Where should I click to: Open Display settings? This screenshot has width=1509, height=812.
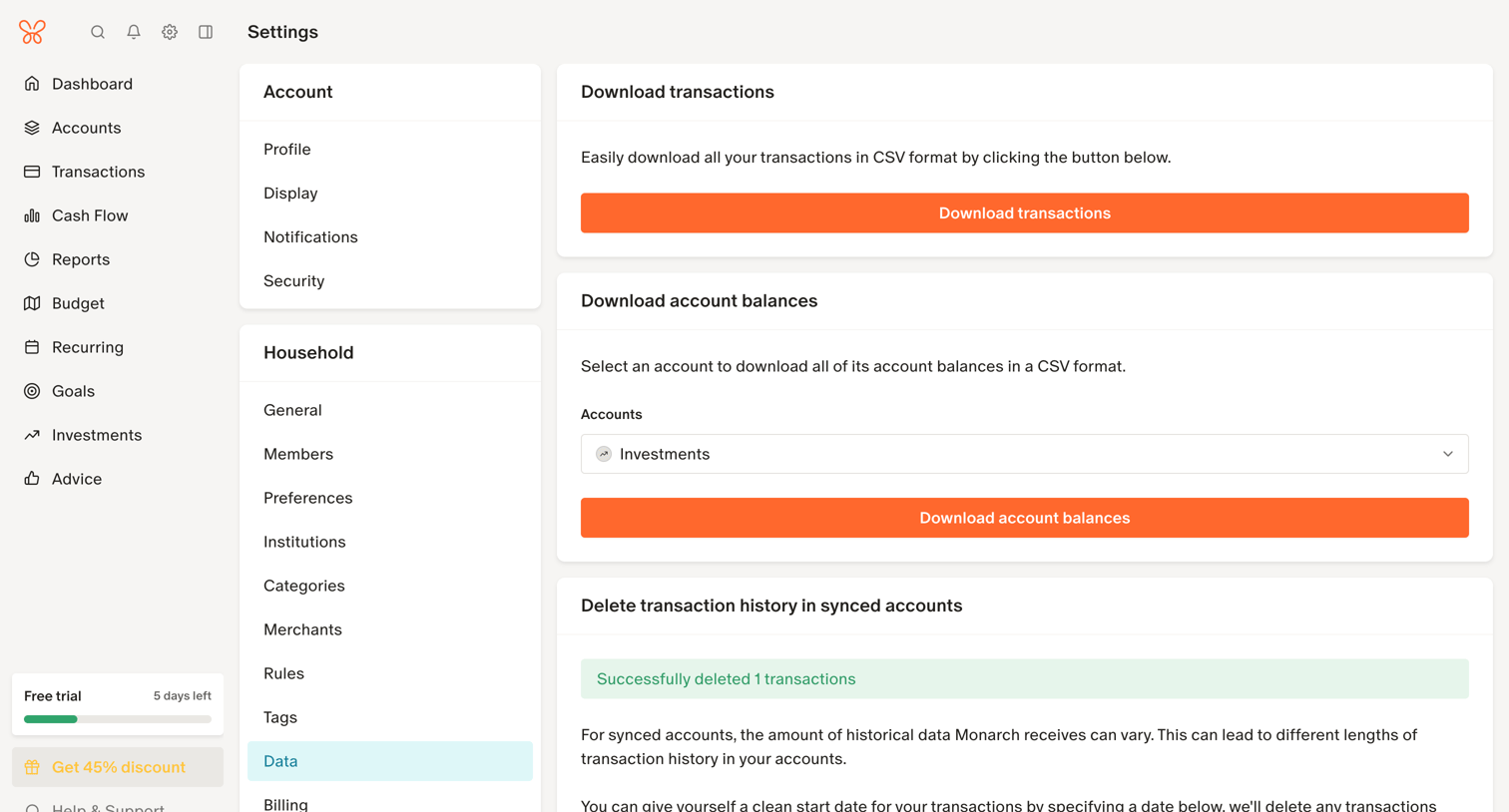(x=390, y=194)
